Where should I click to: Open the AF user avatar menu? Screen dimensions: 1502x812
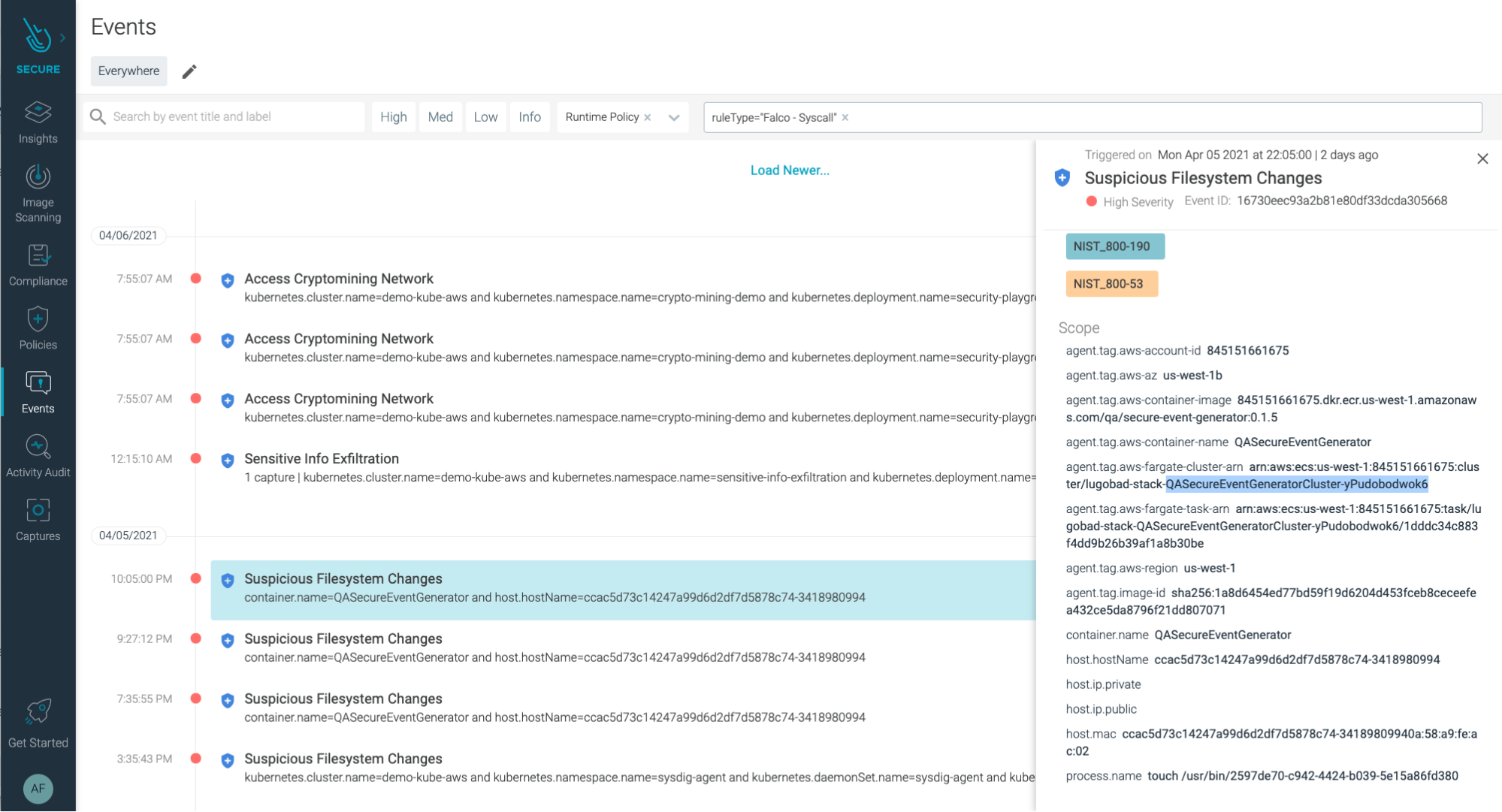click(38, 788)
